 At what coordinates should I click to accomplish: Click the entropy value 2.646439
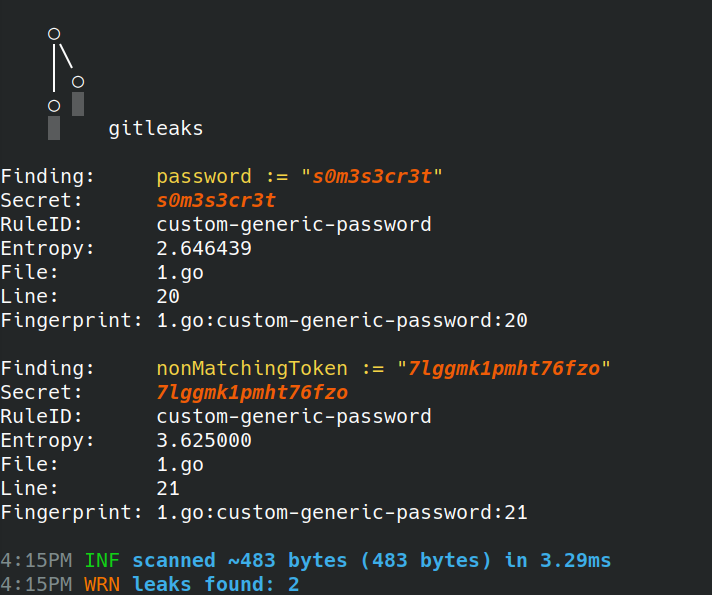tap(204, 249)
